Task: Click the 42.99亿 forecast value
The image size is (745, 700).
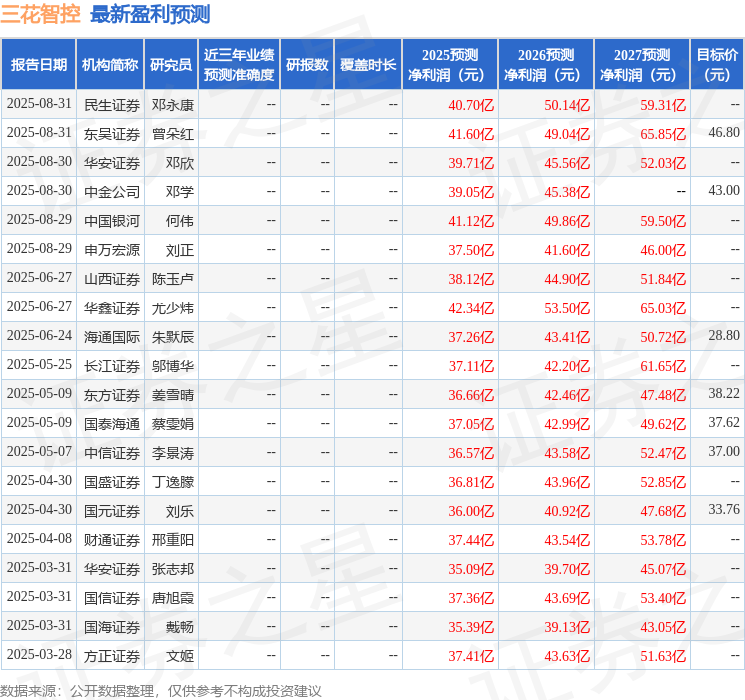Action: pos(567,424)
